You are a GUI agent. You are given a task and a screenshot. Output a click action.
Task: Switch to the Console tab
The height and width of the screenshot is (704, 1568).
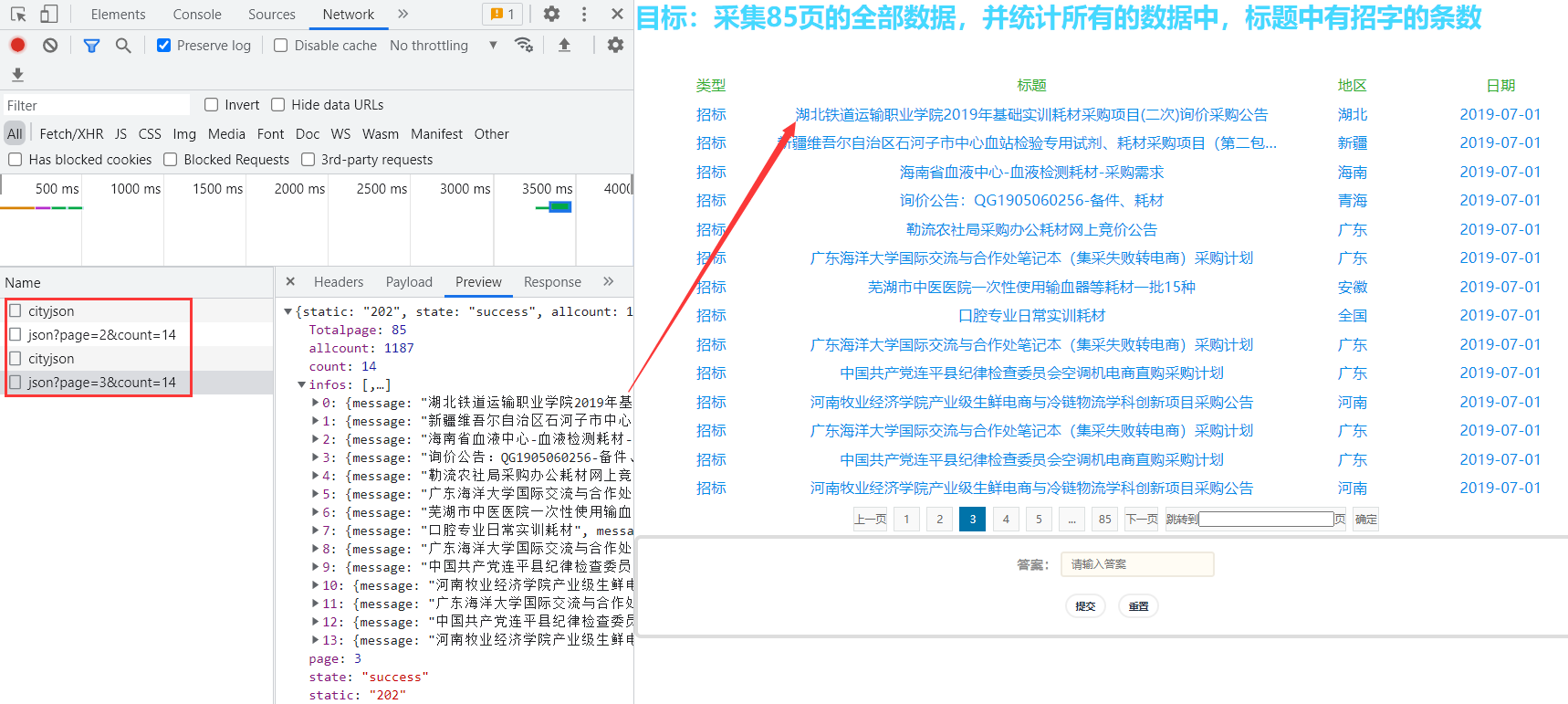coord(197,15)
